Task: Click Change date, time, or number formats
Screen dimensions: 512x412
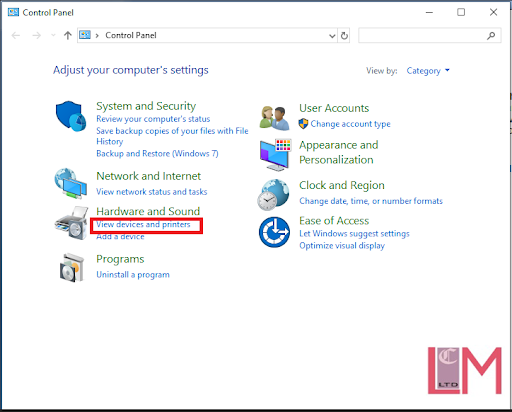Action: pyautogui.click(x=371, y=201)
